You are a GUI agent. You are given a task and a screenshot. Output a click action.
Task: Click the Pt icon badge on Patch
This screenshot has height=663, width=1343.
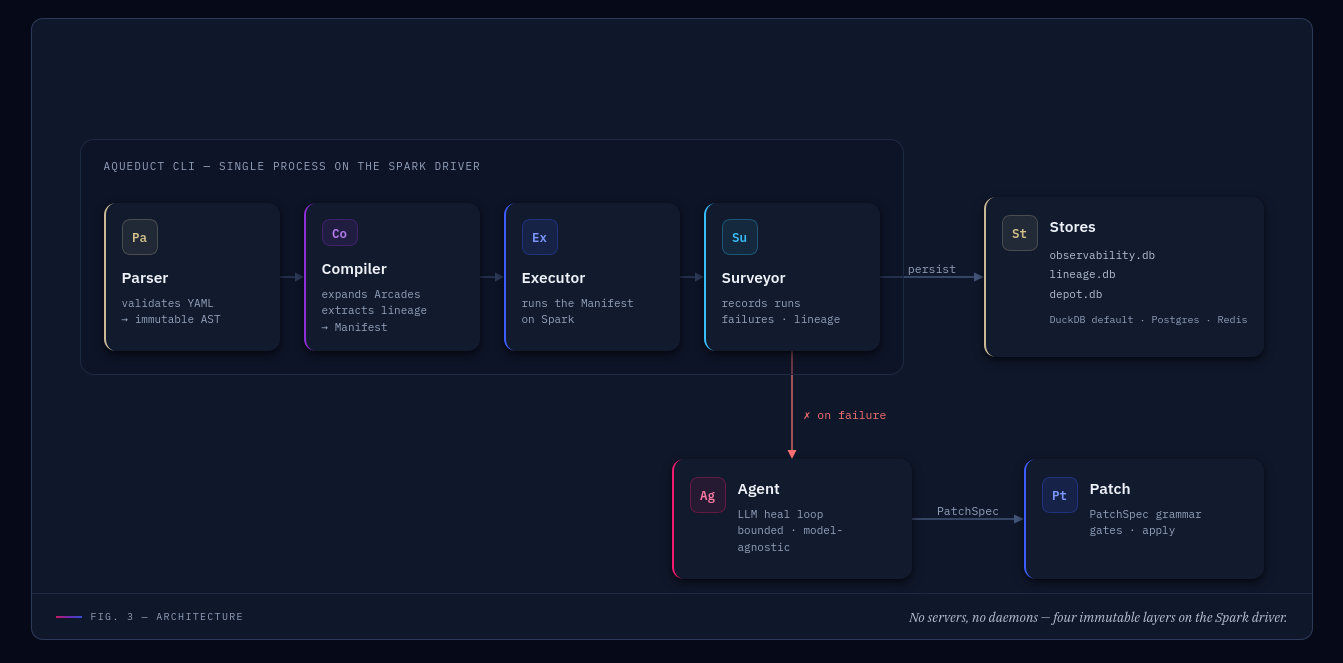coord(1060,495)
